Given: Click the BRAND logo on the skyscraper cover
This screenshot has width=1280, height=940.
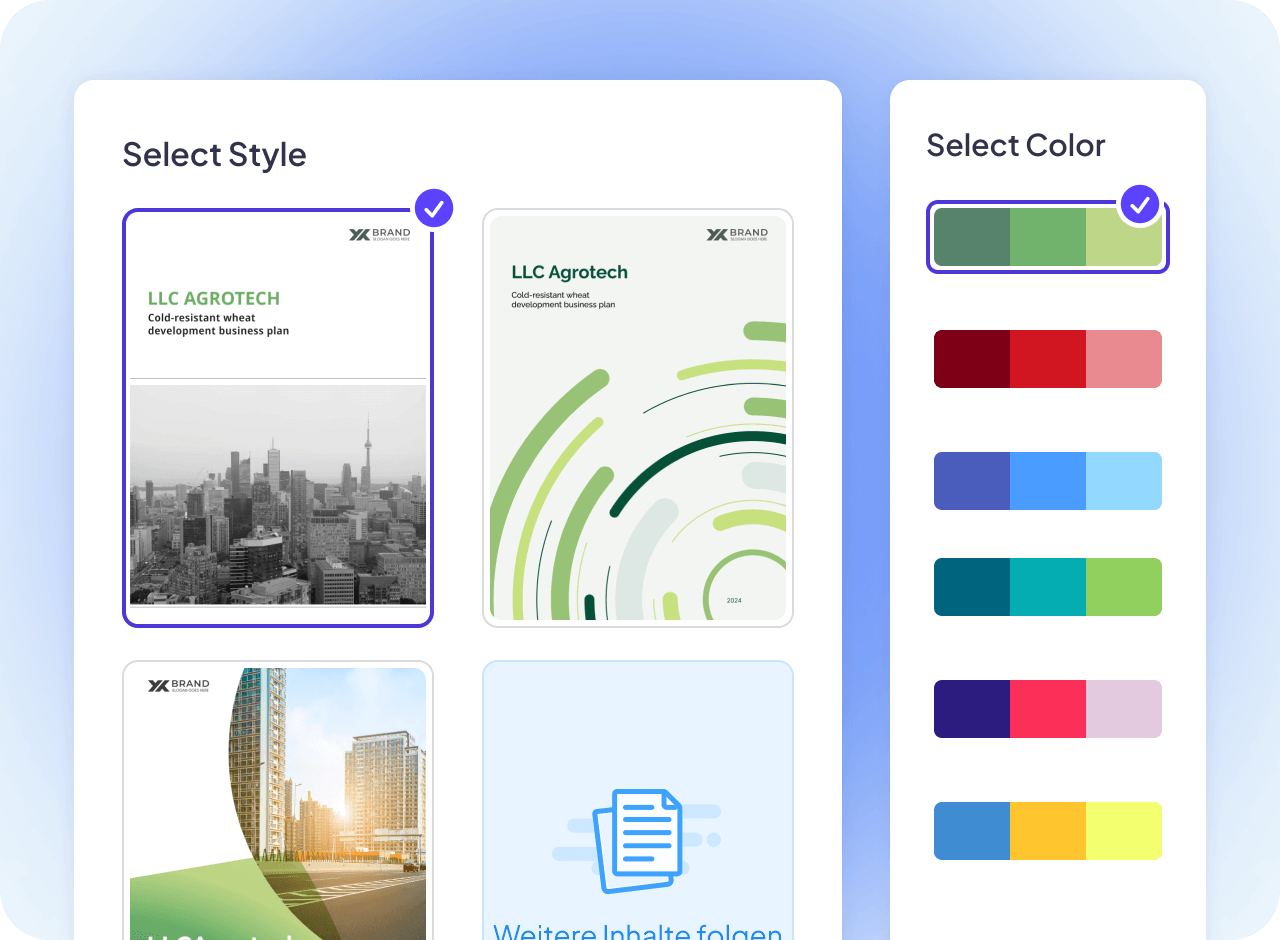Looking at the screenshot, I should pyautogui.click(x=179, y=686).
